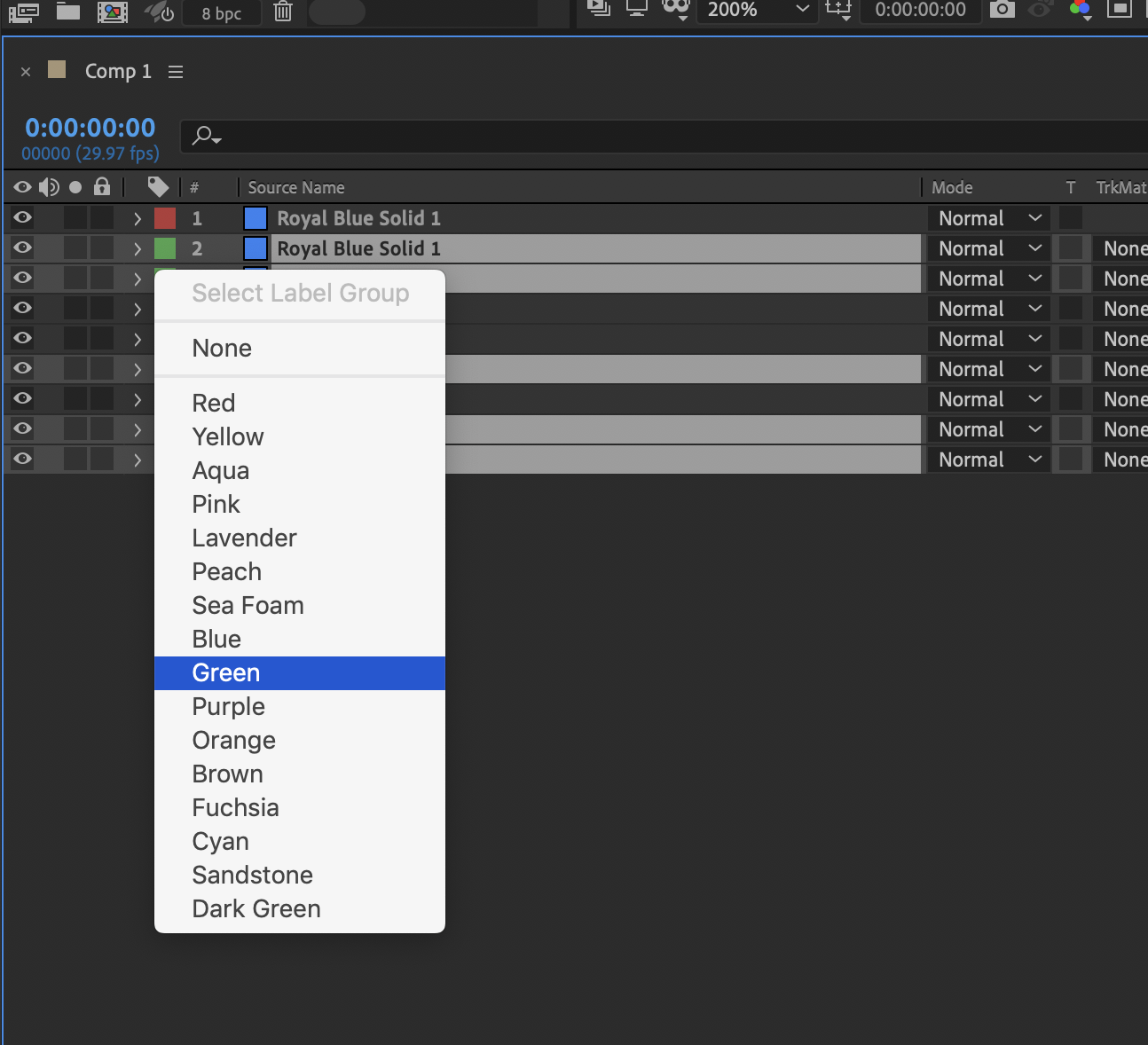Viewport: 1148px width, 1045px height.
Task: Toggle the Lock column header icon
Action: click(x=102, y=187)
